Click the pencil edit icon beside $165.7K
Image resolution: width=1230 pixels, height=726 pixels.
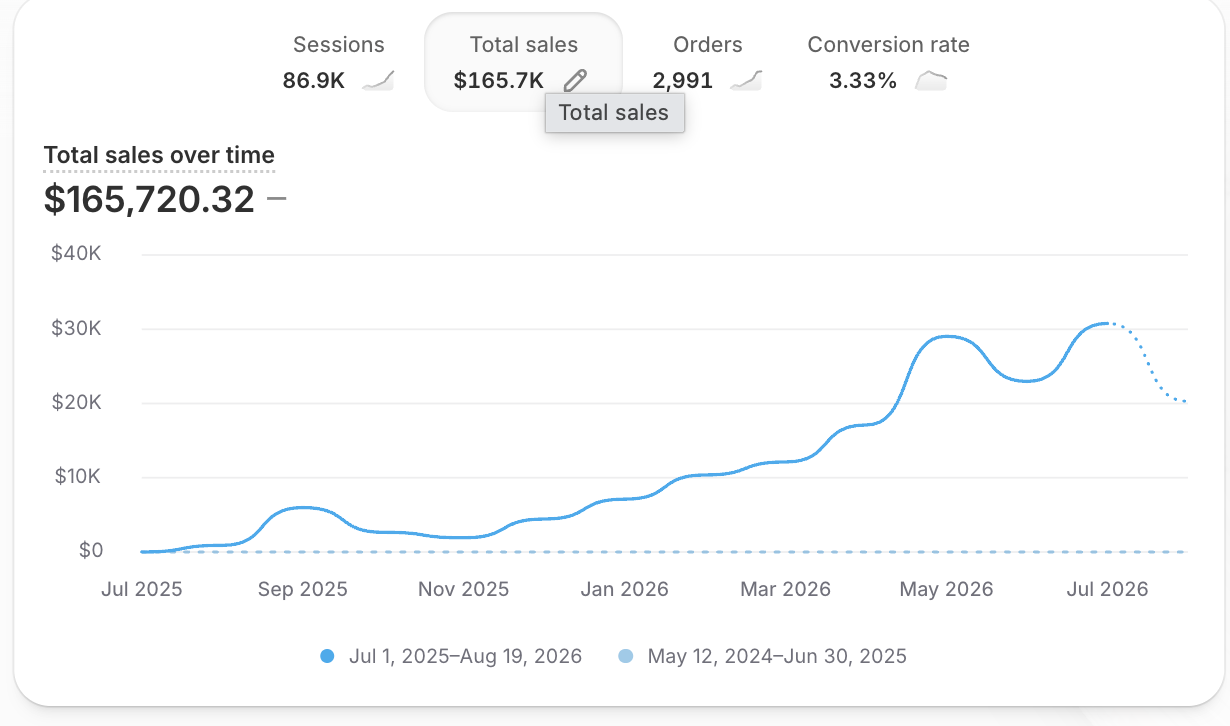pyautogui.click(x=575, y=80)
